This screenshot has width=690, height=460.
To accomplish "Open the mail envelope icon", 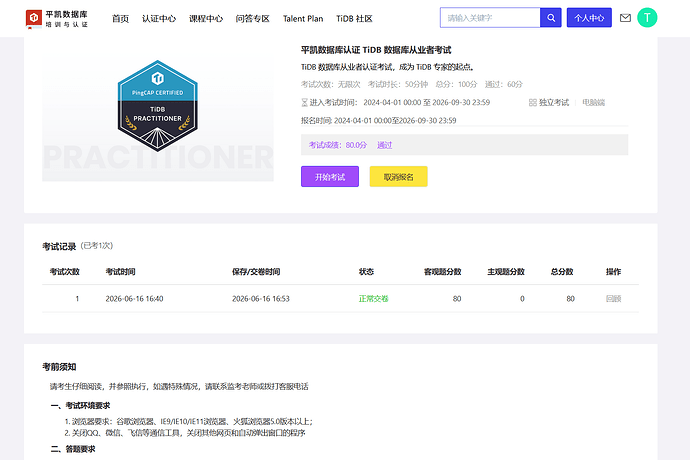I will tap(625, 18).
